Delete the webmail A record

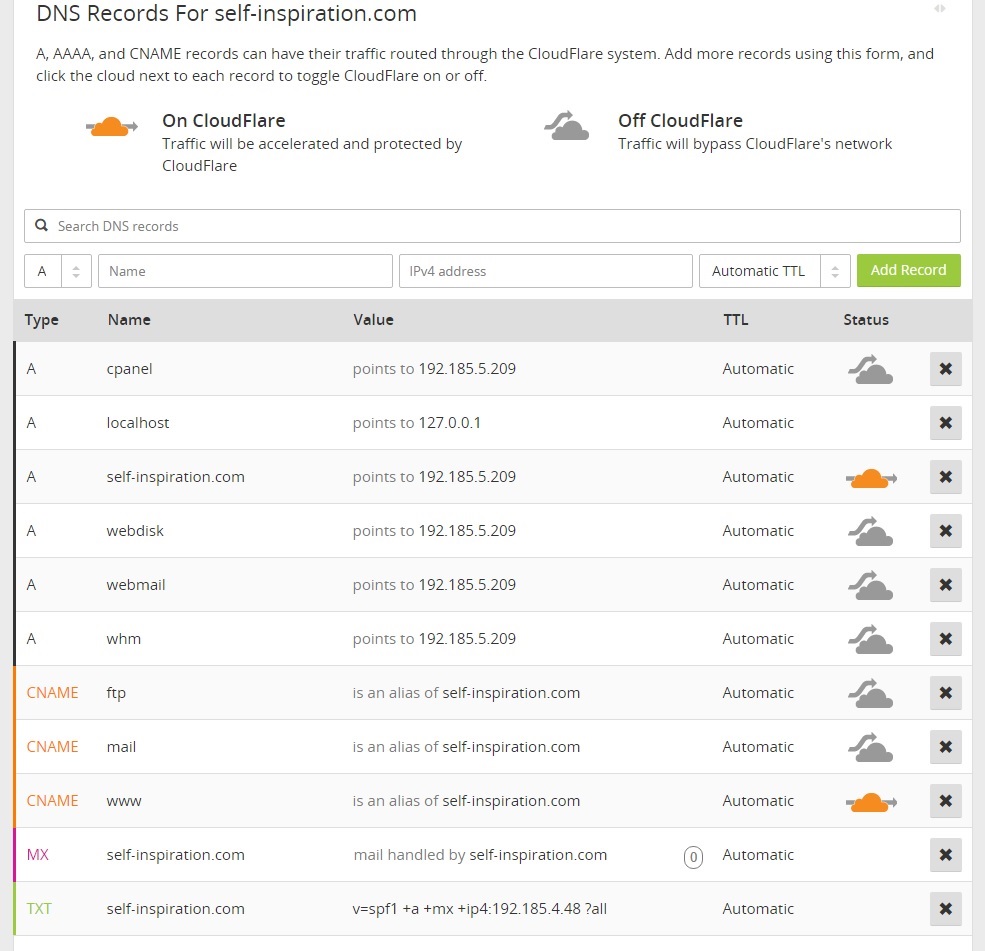[x=945, y=585]
